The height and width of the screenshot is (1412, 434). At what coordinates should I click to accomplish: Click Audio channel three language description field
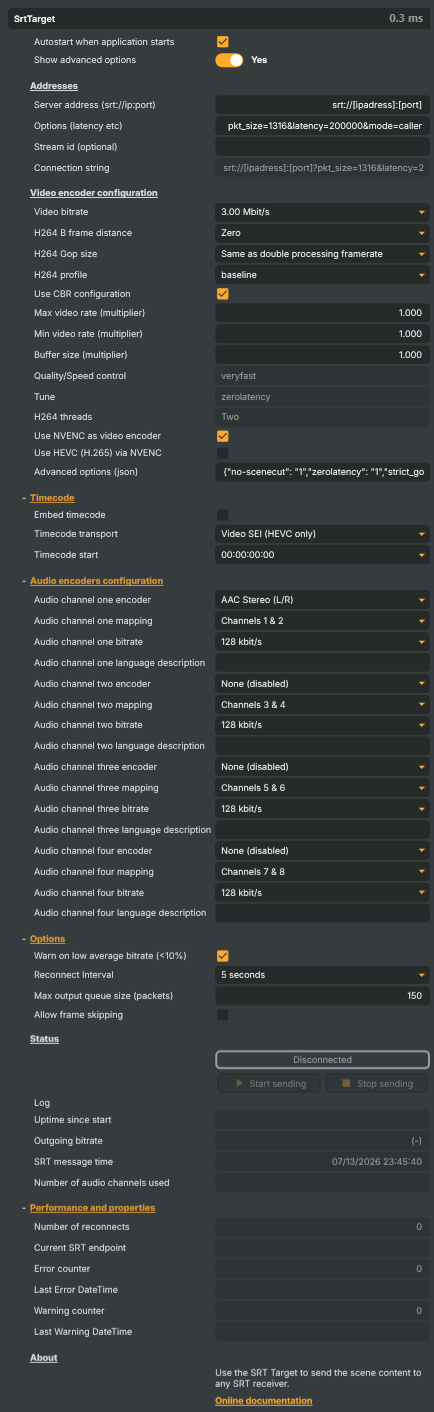[323, 829]
